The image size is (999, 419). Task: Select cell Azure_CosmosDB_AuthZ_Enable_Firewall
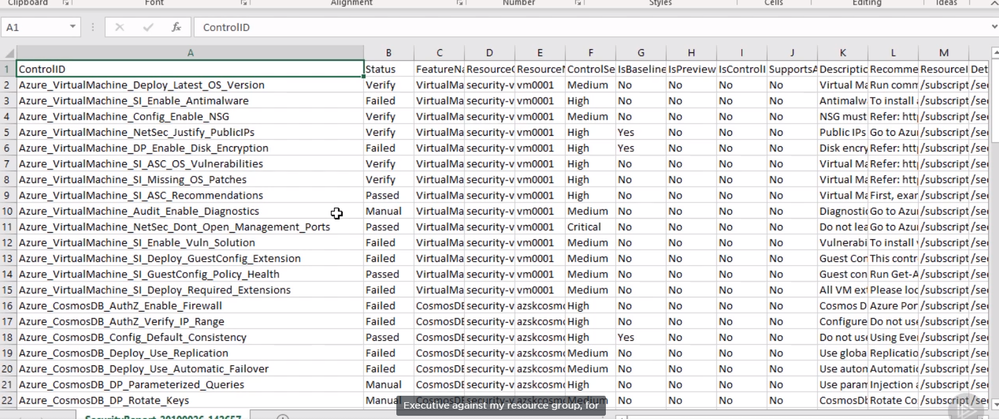pyautogui.click(x=190, y=306)
